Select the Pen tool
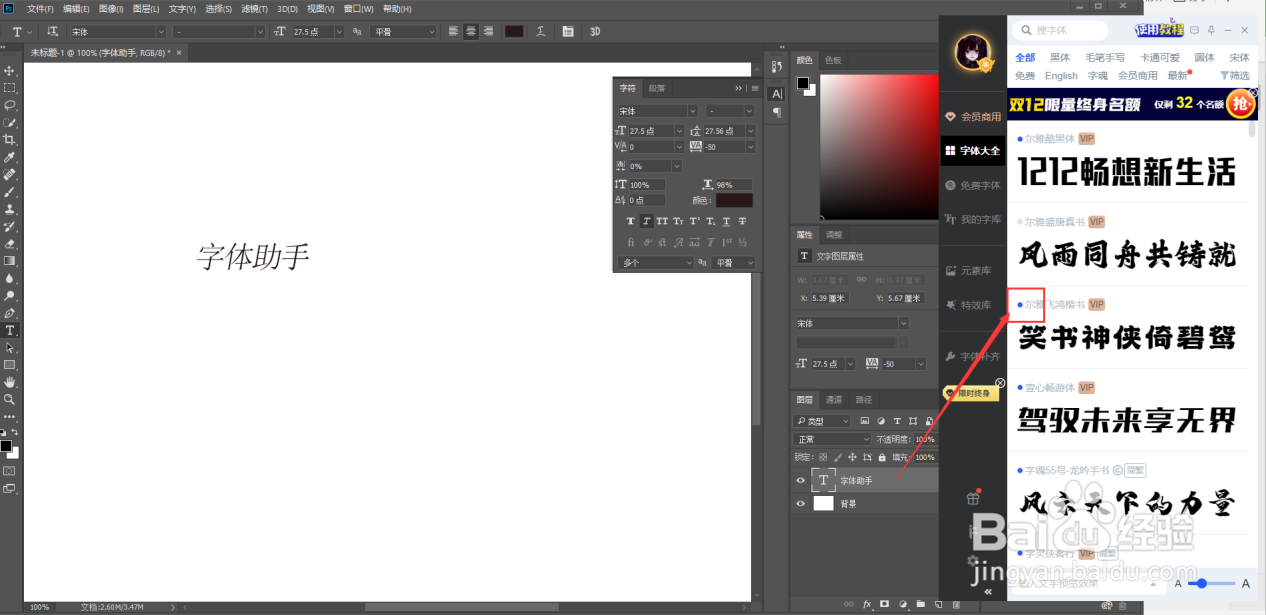Viewport: 1266px width, 615px height. point(10,313)
